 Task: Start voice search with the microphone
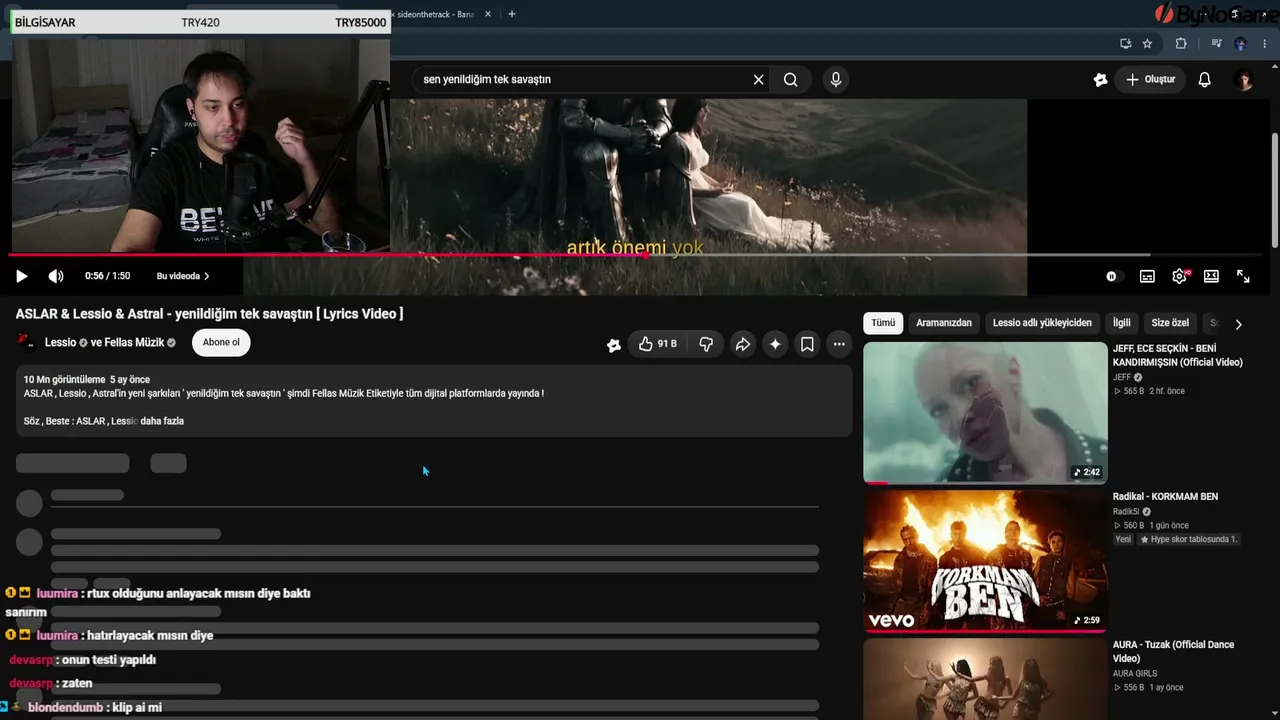pyautogui.click(x=836, y=80)
